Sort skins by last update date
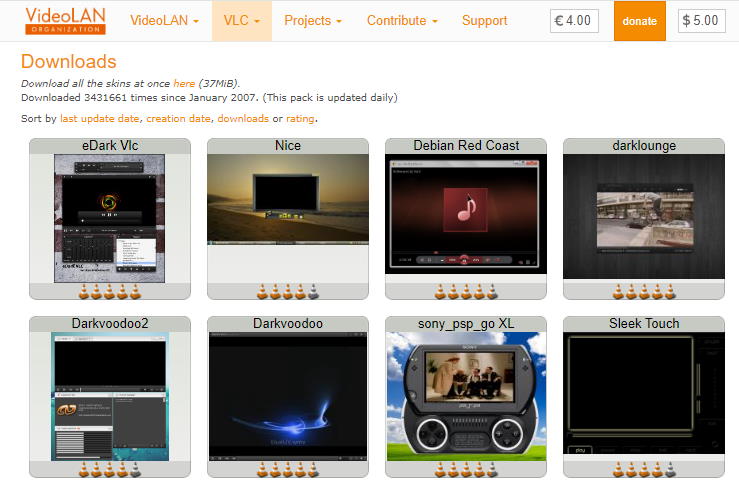739x489 pixels. (99, 119)
